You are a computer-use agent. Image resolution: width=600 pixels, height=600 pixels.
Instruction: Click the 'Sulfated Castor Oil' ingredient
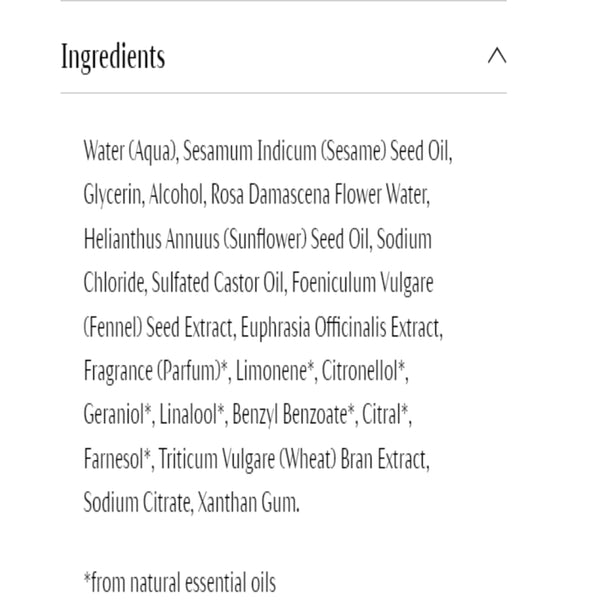pyautogui.click(x=218, y=284)
